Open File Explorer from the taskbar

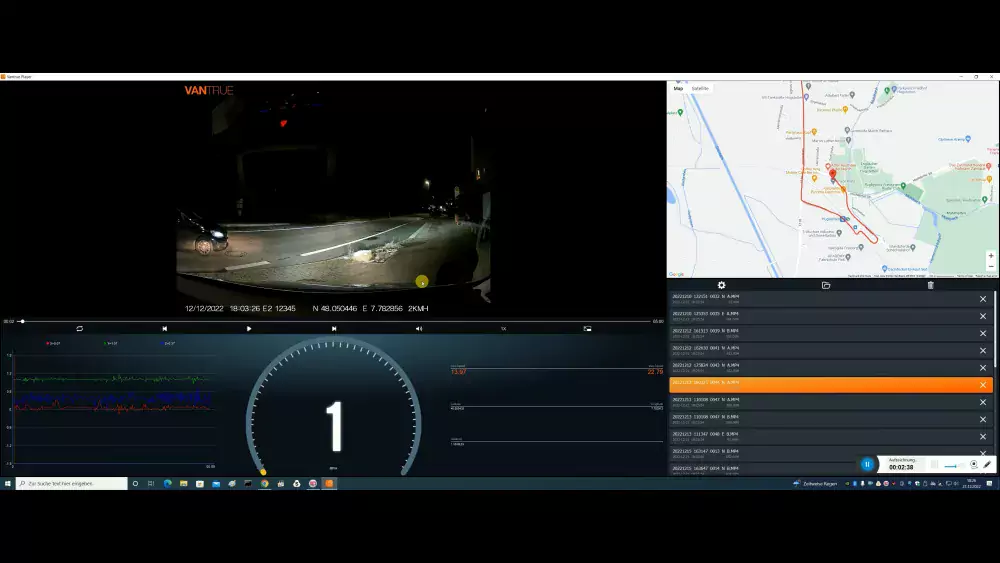point(184,484)
